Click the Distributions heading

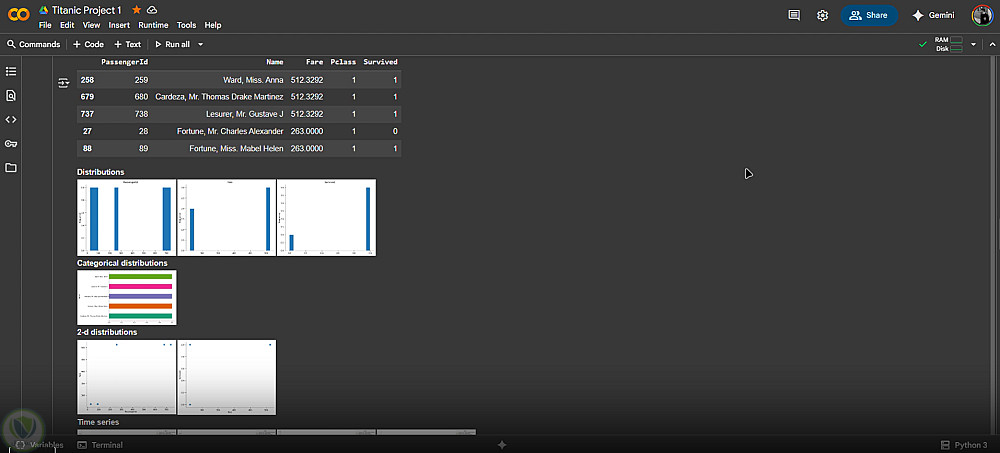click(x=101, y=172)
